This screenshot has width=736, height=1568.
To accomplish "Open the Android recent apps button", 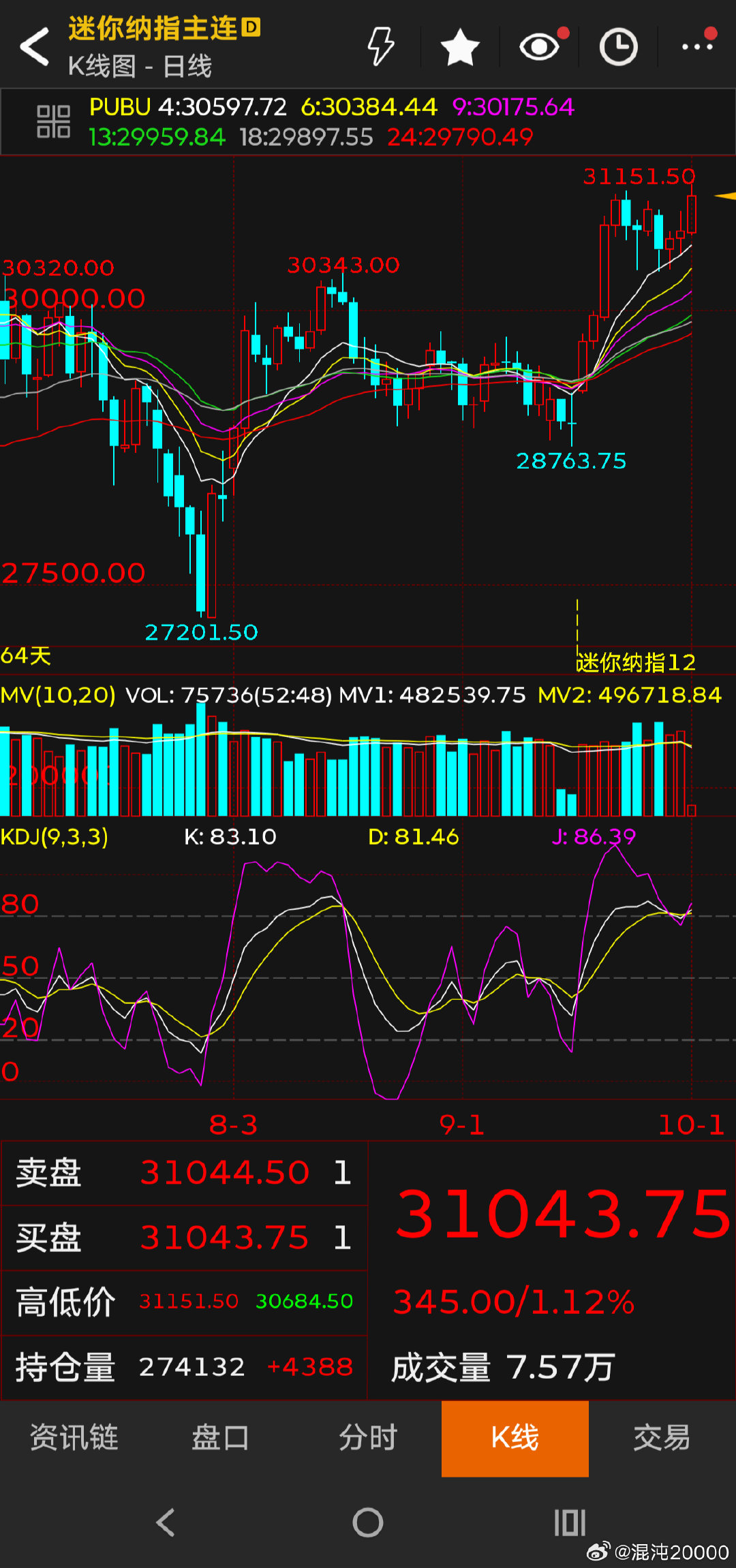I will pyautogui.click(x=570, y=1522).
